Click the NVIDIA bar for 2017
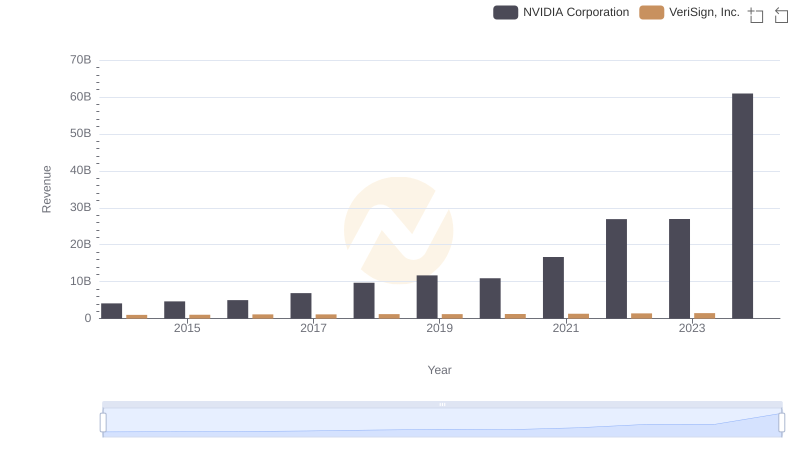Image resolution: width=800 pixels, height=461 pixels. point(301,305)
